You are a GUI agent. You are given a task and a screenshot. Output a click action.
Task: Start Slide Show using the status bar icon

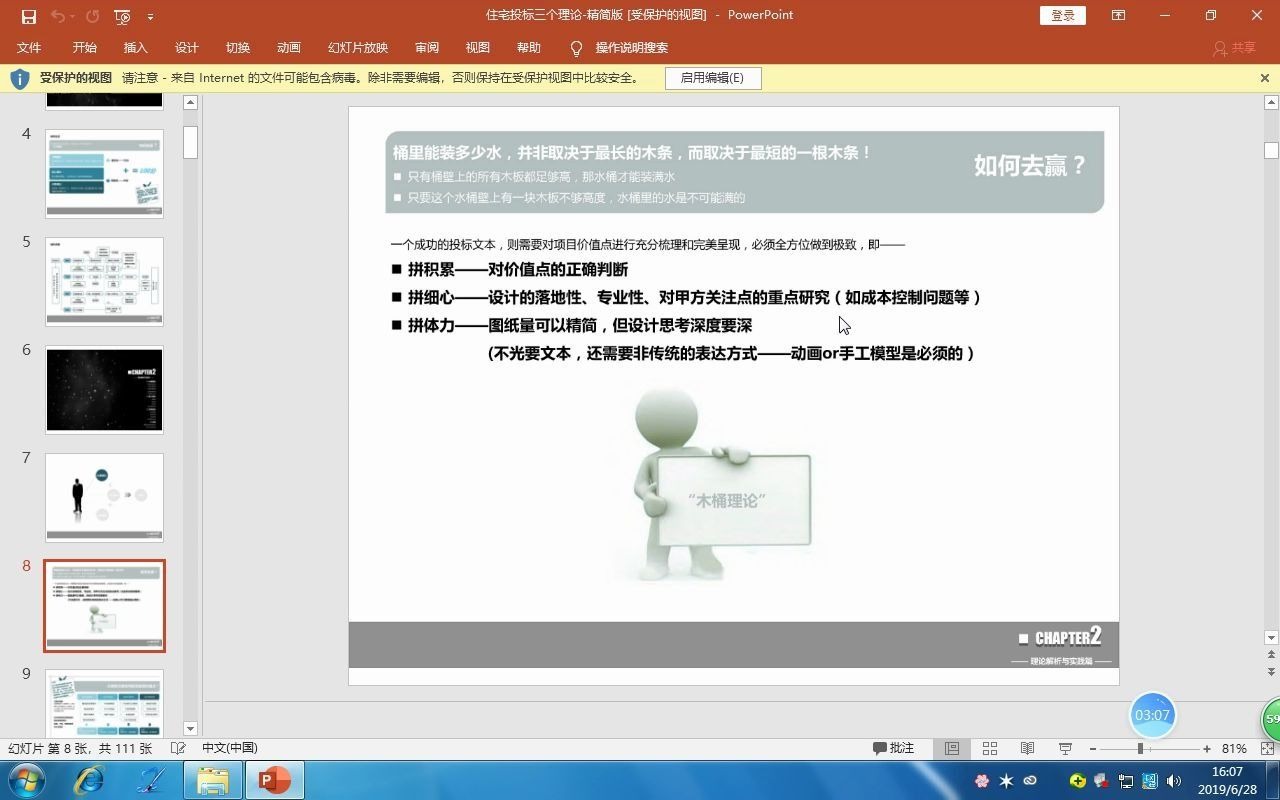pos(1064,748)
